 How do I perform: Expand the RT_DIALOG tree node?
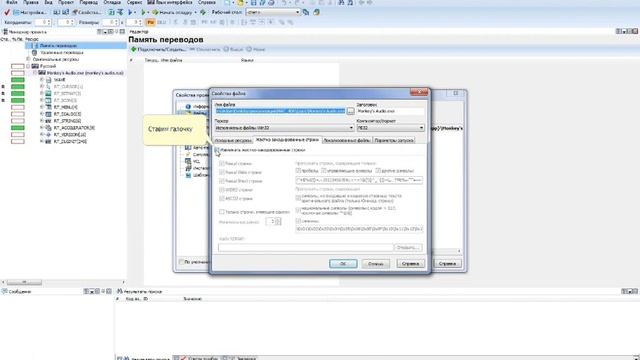pos(42,114)
